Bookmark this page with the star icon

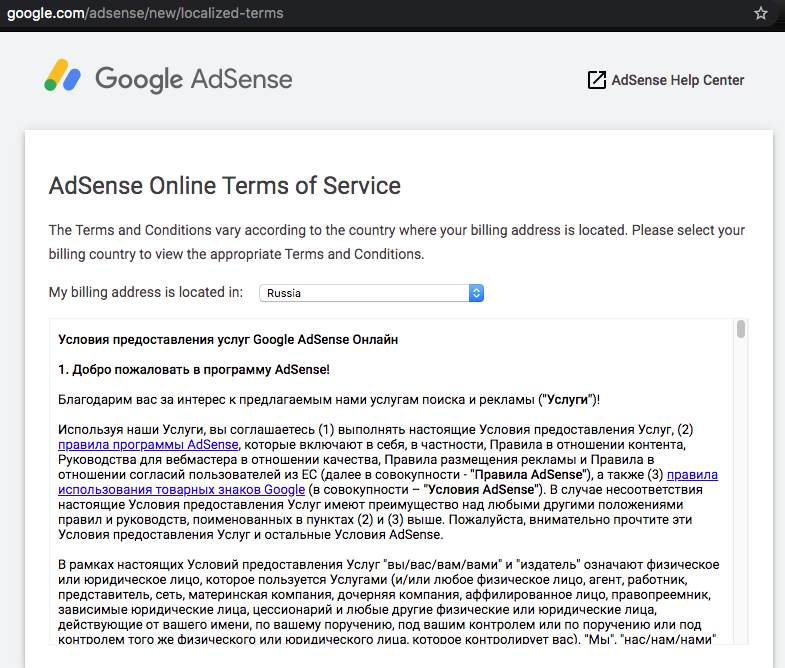(760, 13)
